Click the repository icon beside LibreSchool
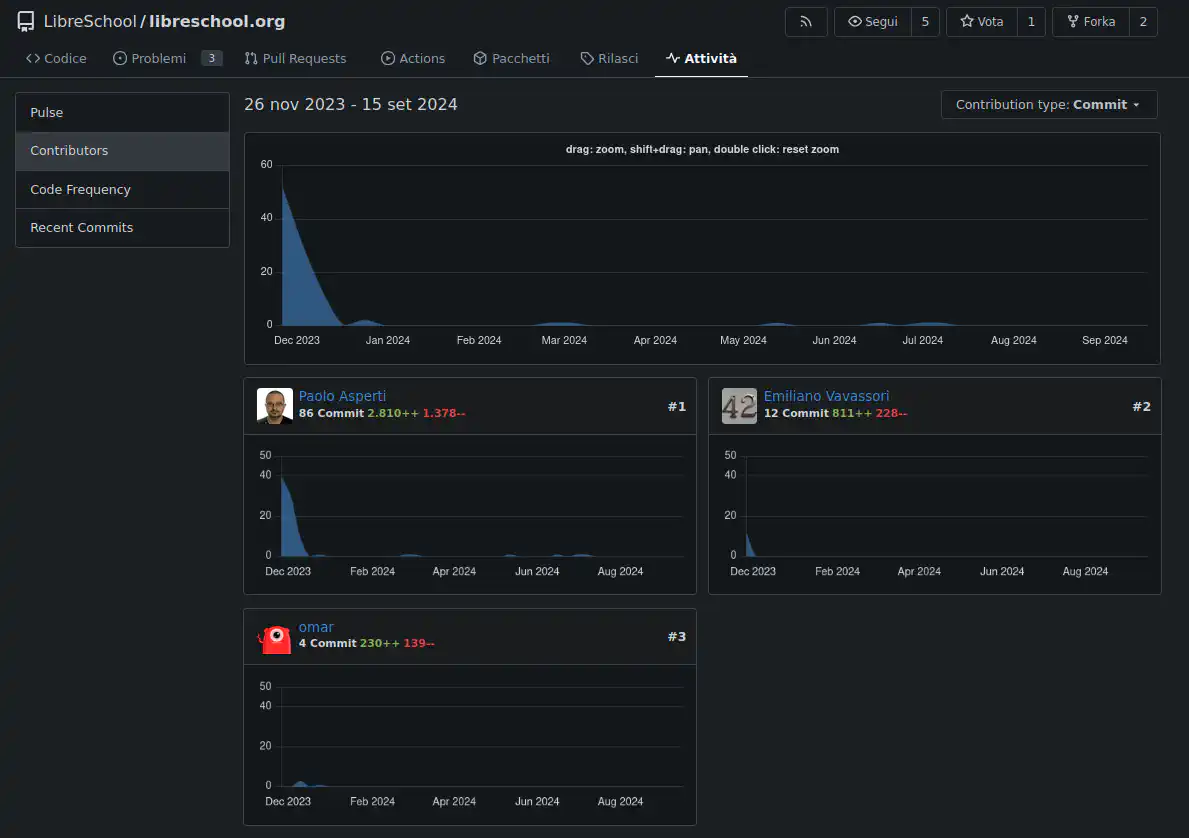Viewport: 1189px width, 838px height. coord(26,21)
